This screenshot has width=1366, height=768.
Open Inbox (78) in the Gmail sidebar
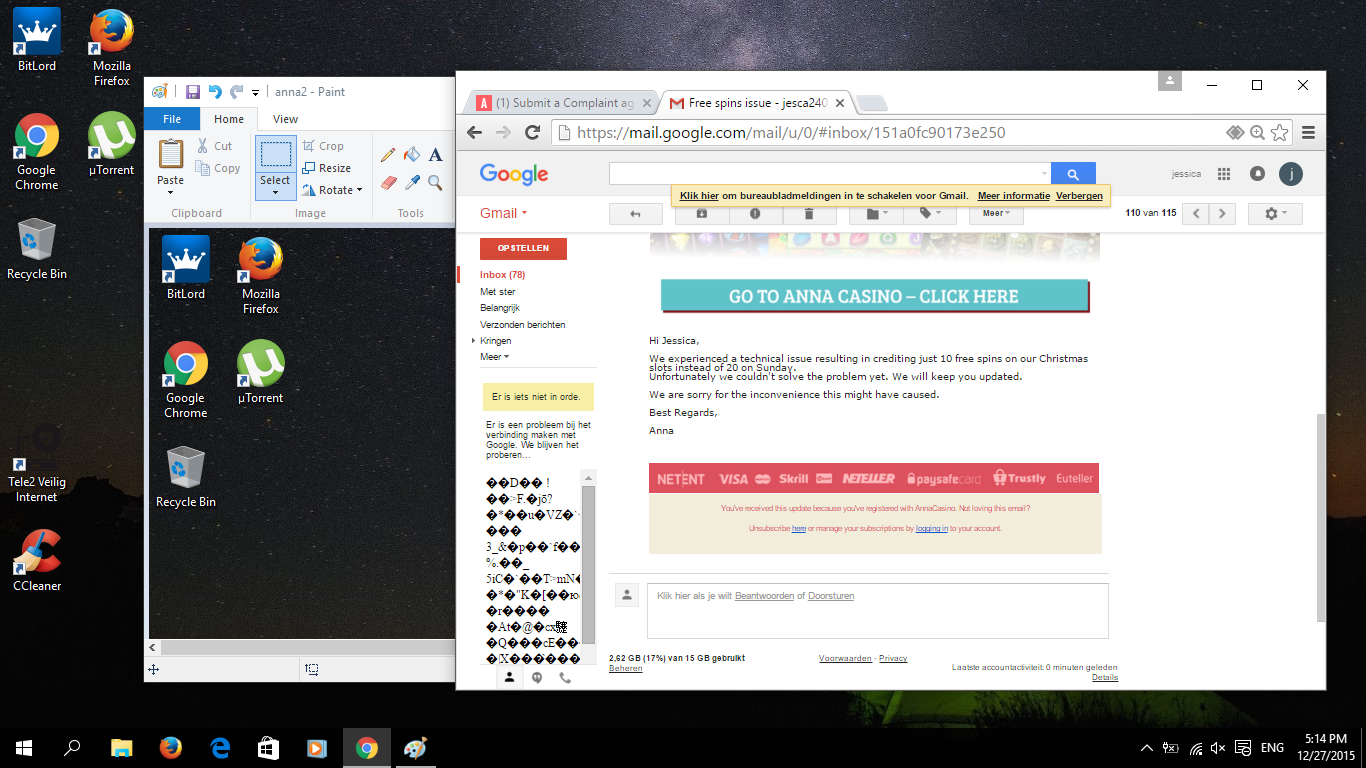(502, 275)
